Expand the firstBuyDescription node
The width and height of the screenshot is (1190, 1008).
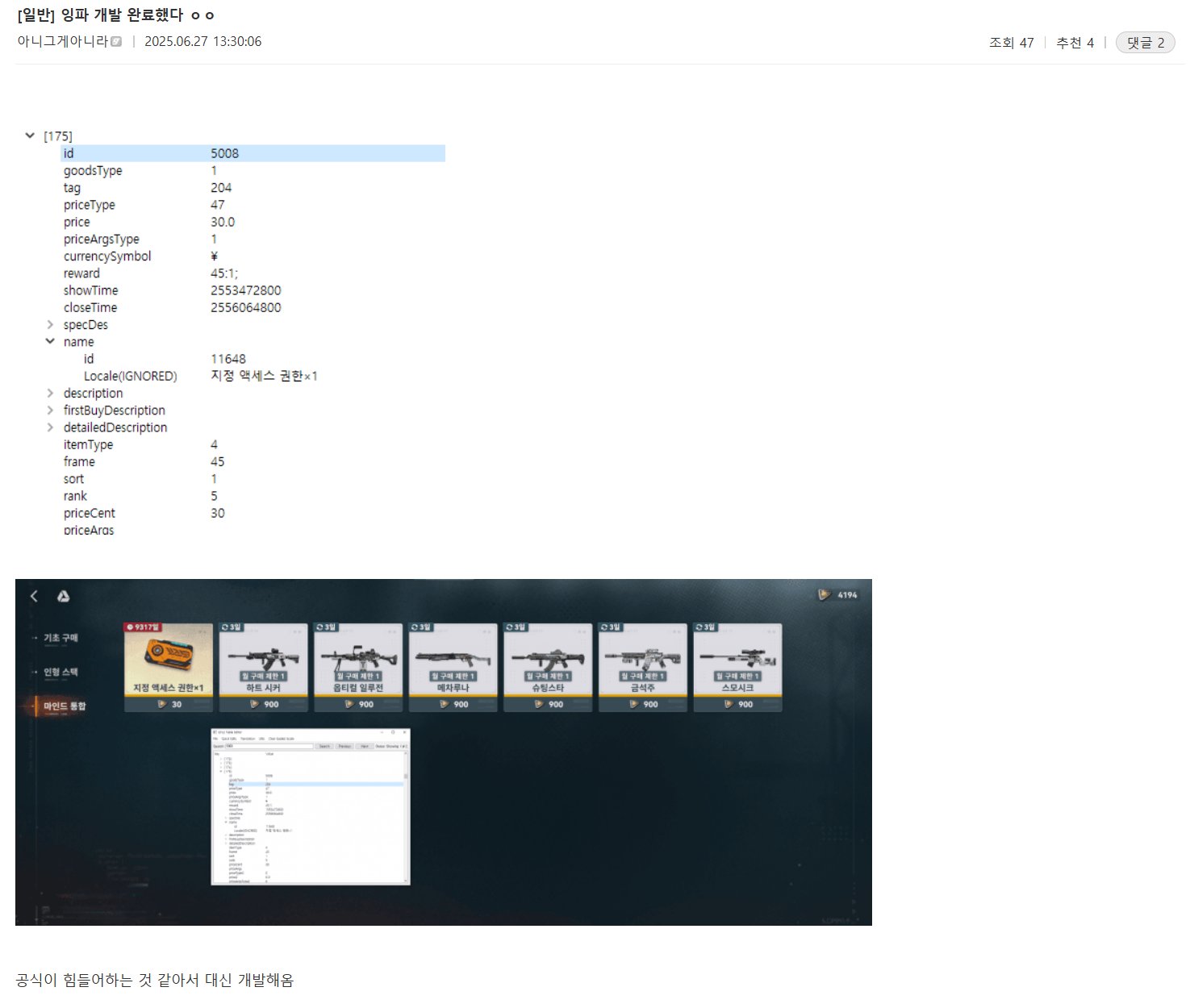50,410
